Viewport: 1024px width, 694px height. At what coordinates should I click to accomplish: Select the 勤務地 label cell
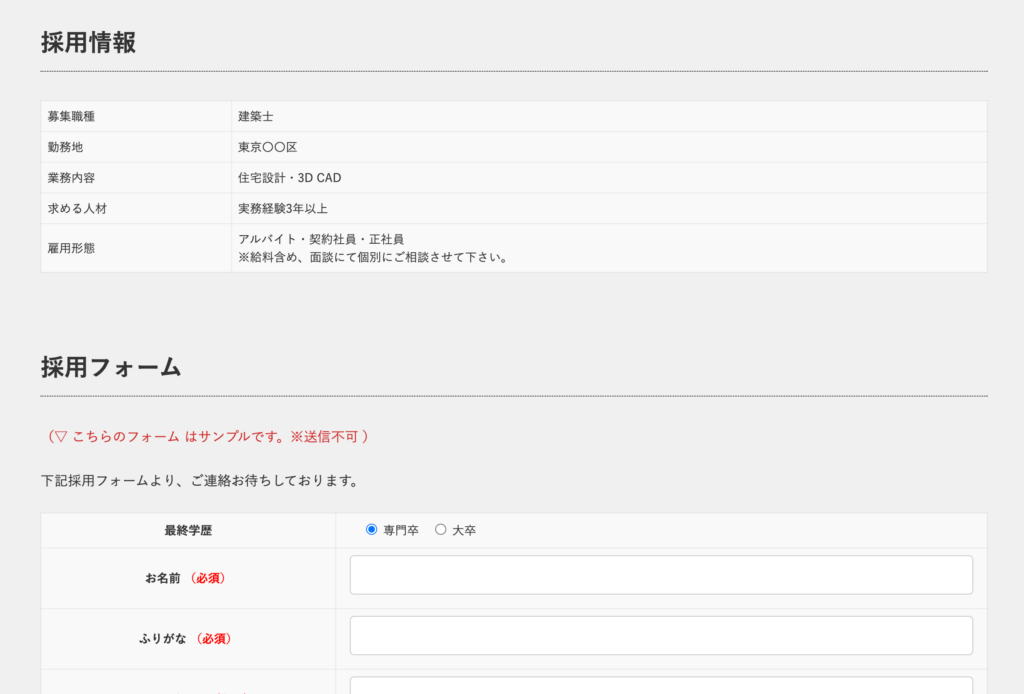[65, 147]
